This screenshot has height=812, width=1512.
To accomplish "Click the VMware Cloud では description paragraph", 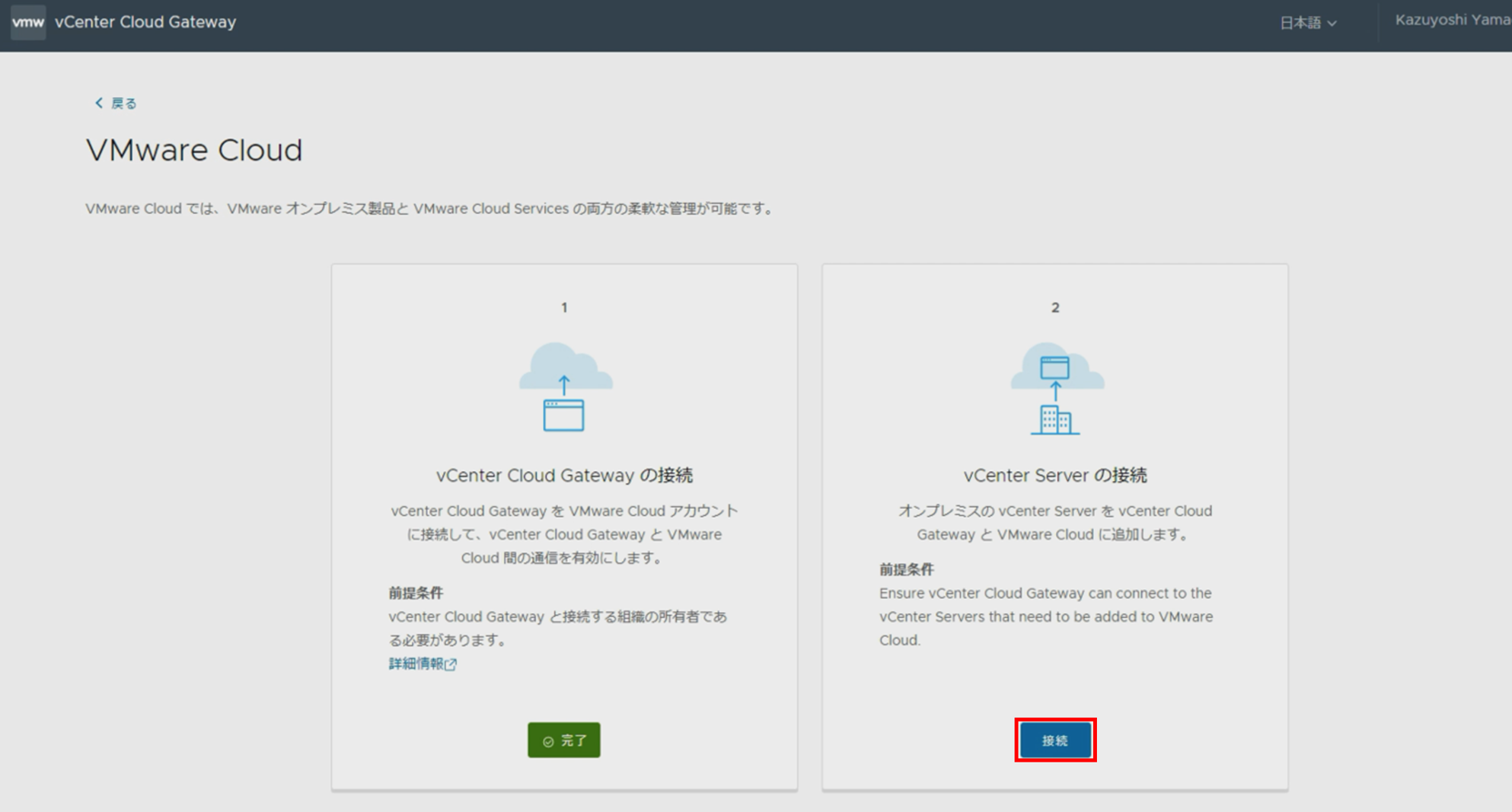I will [x=431, y=209].
